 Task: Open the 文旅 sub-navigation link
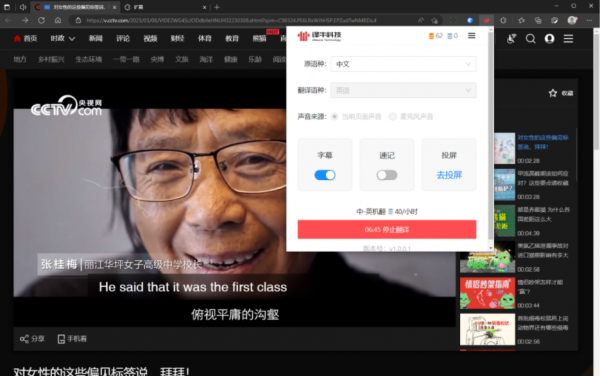coord(182,59)
